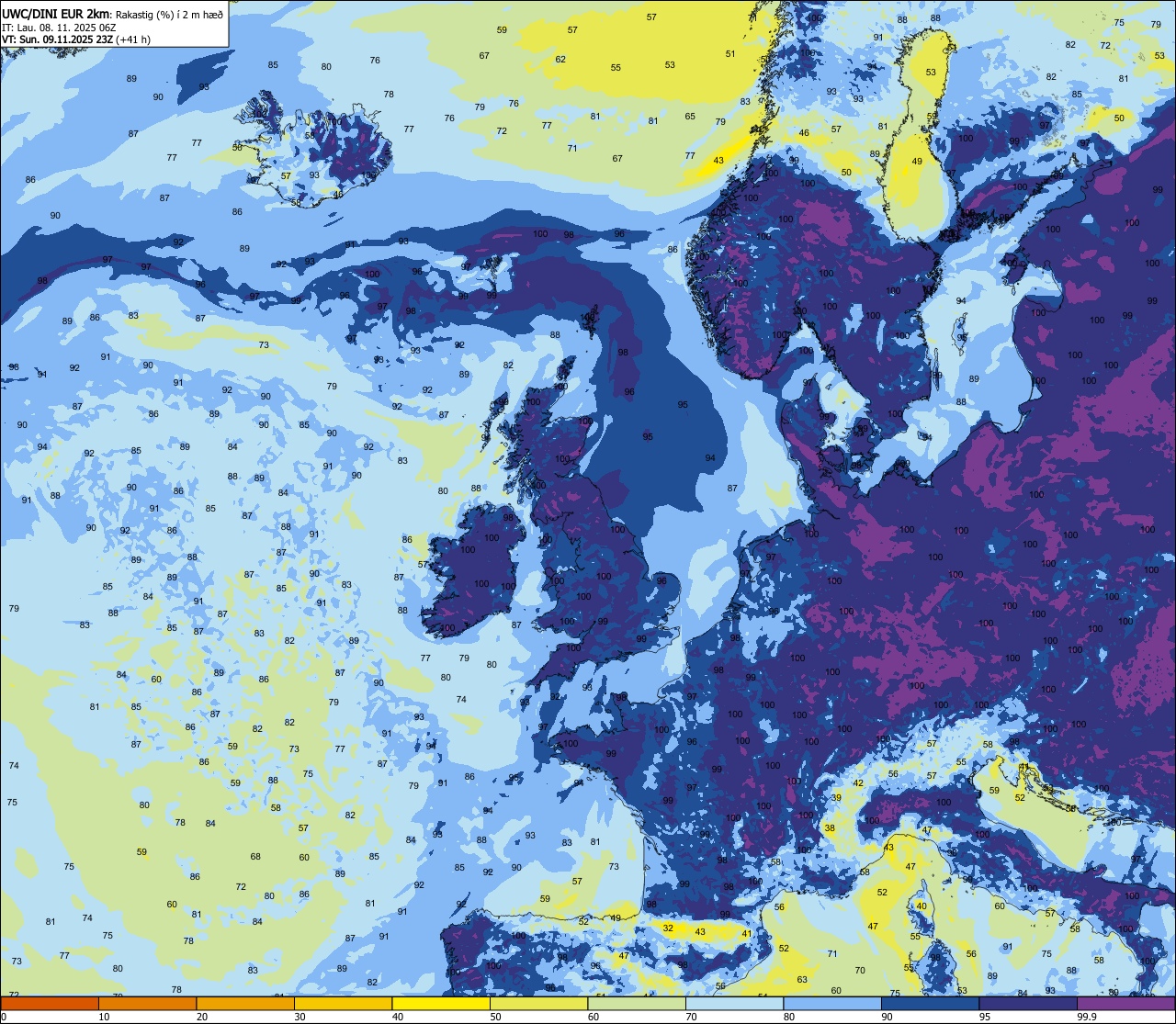Click the navy 95–99.9 legend band
The image size is (1176, 1024).
(1028, 1004)
